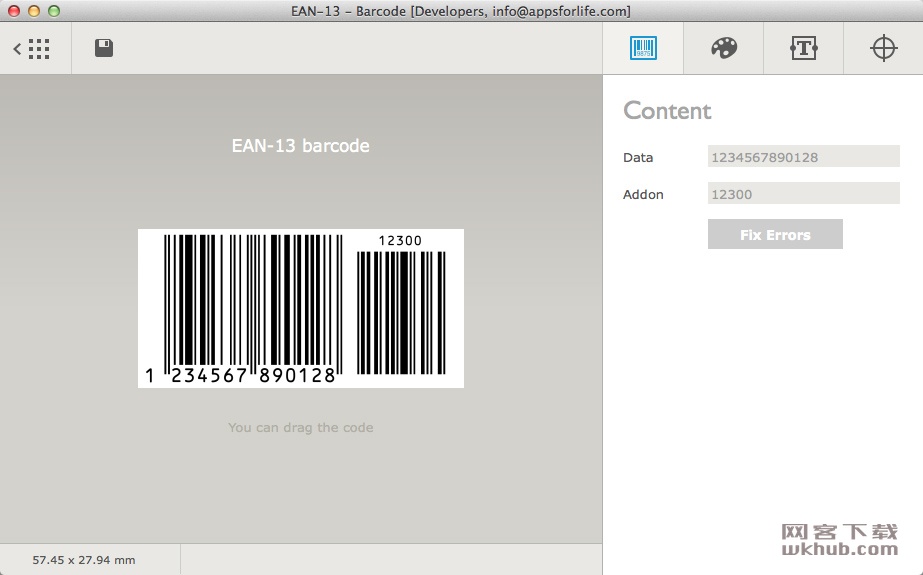
Task: Click the '57.45 x 27.94 mm' size readout
Action: coord(84,560)
